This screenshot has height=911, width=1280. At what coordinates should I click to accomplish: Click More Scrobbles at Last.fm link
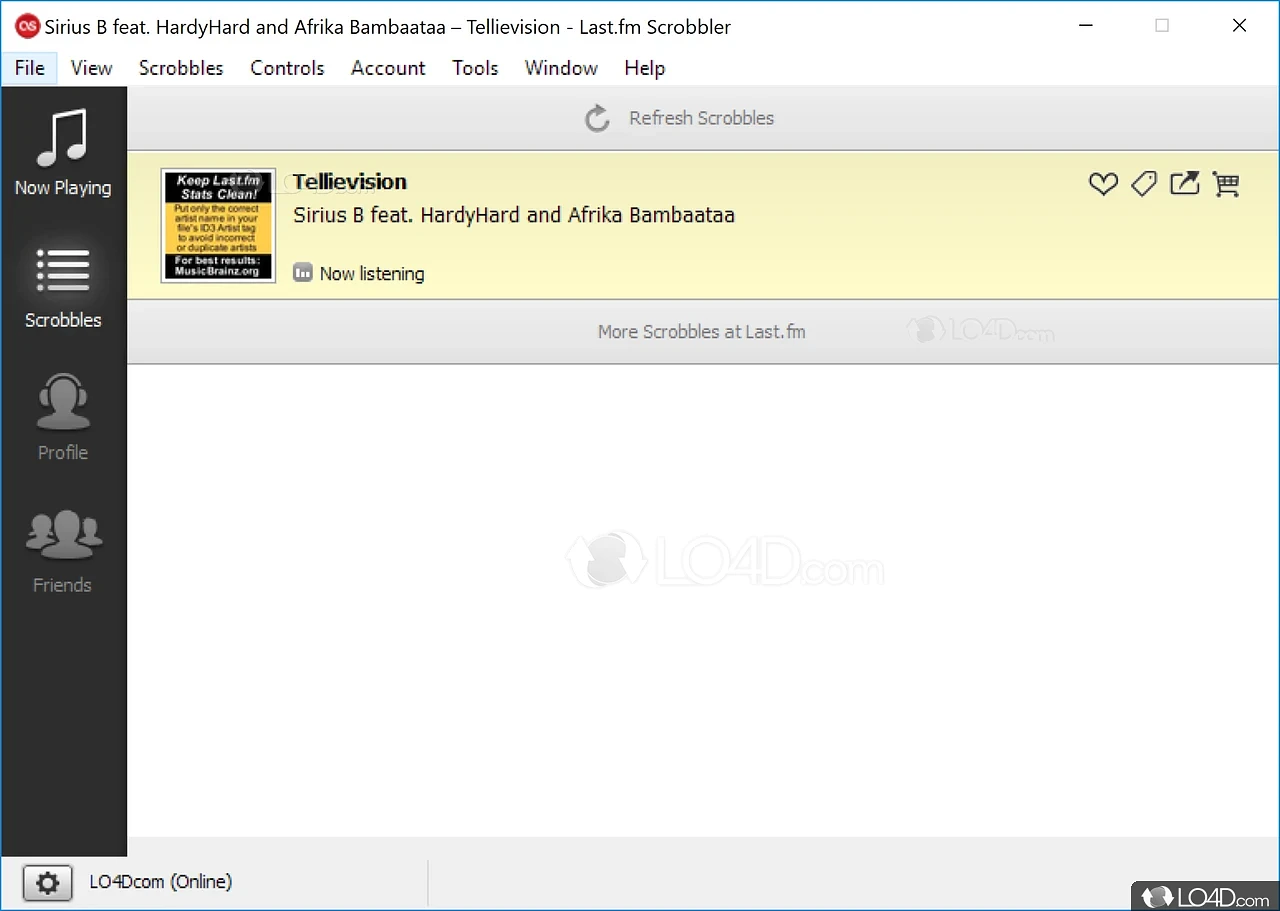coord(702,331)
